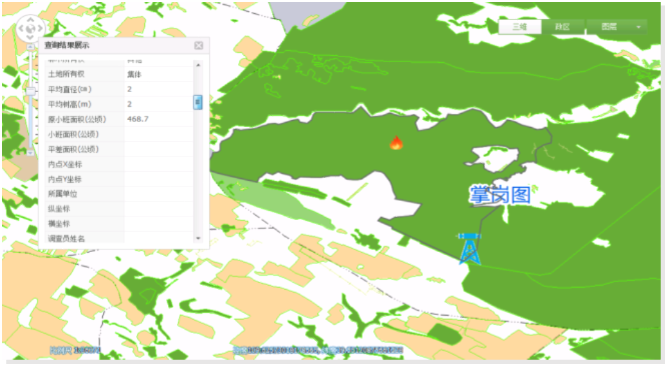Zoom out with the bottom zoom bar arrow
The width and height of the screenshot is (667, 366).
[x=30, y=152]
